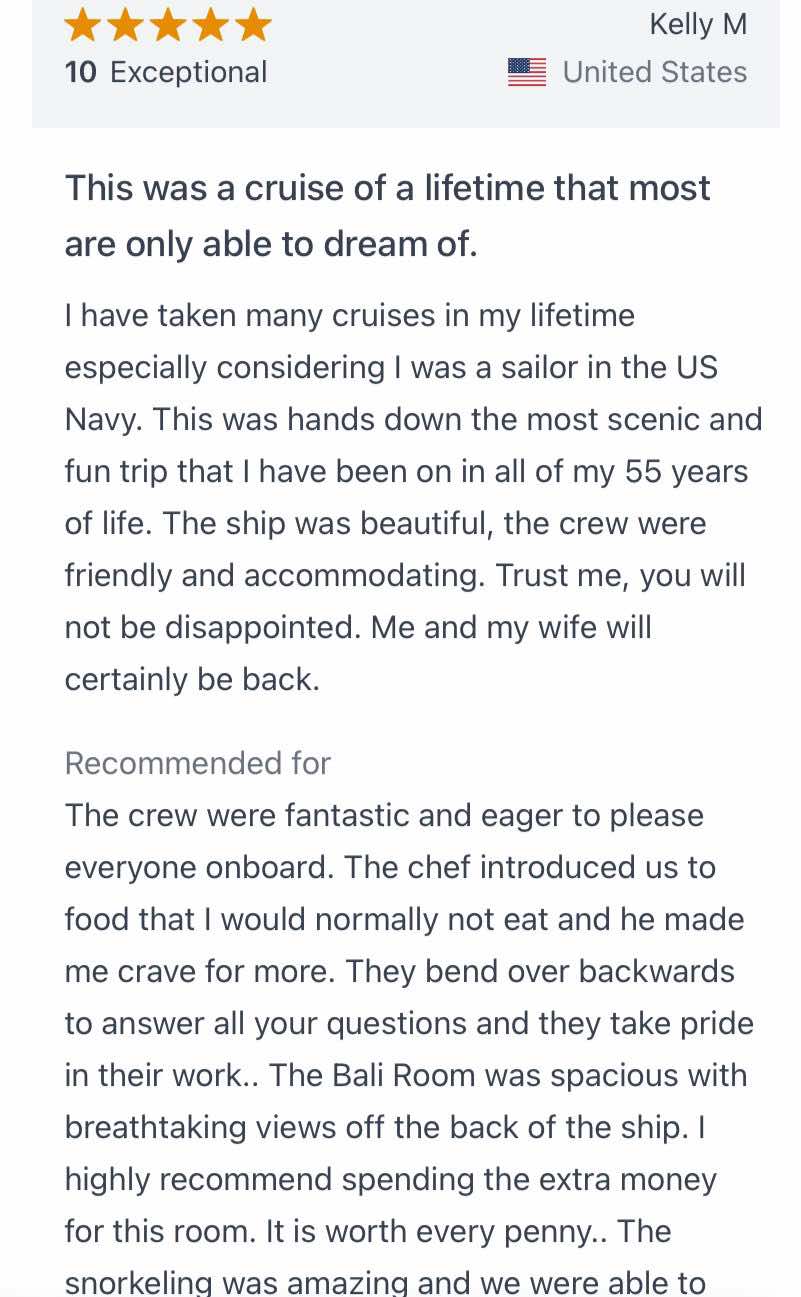Click the third orange rating star
This screenshot has width=801, height=1297.
[x=168, y=24]
